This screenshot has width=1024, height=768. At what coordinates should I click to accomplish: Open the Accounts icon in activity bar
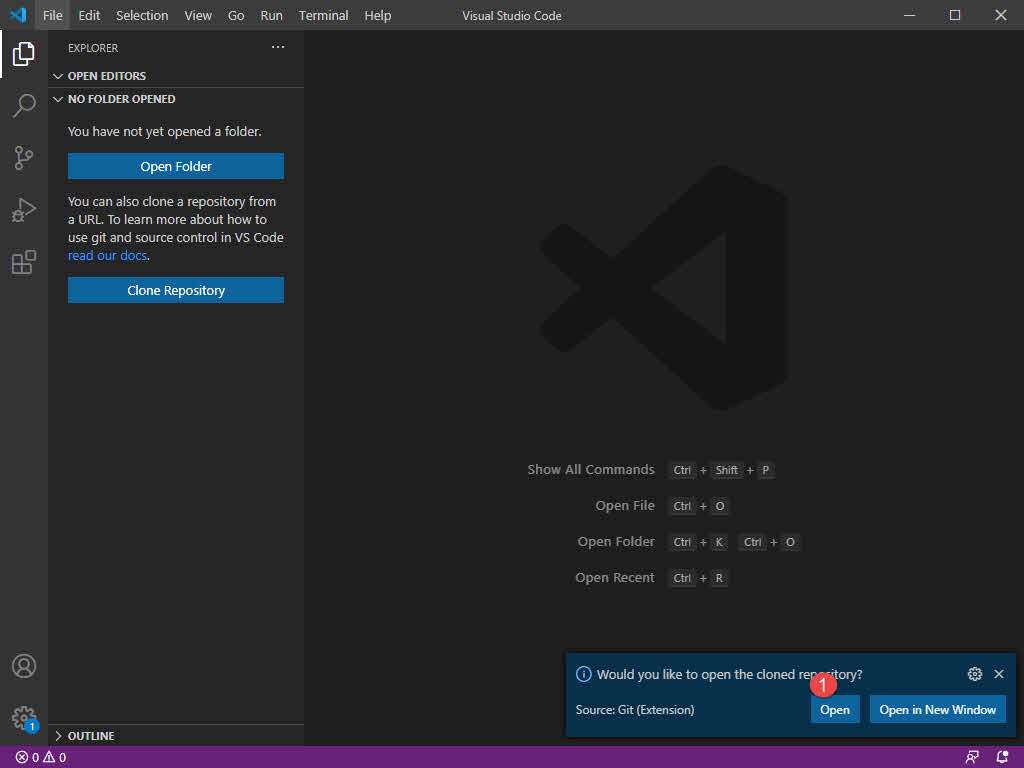tap(23, 666)
